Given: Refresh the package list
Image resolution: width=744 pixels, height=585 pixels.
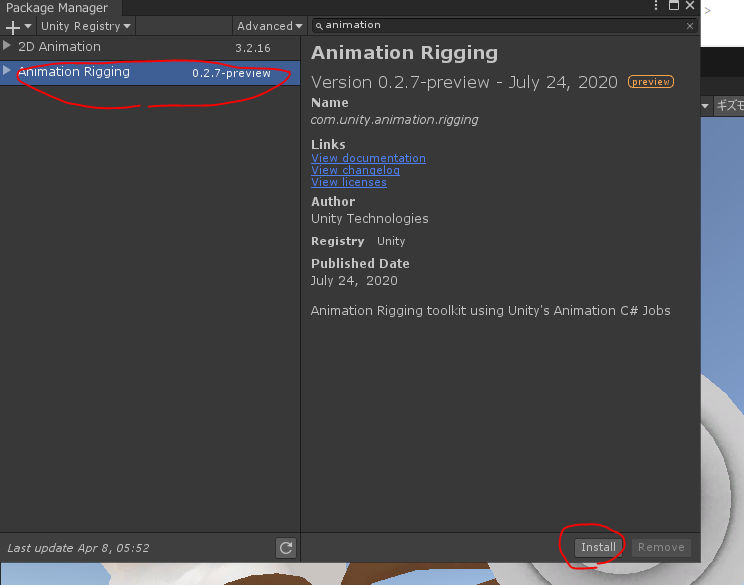Looking at the screenshot, I should [286, 547].
